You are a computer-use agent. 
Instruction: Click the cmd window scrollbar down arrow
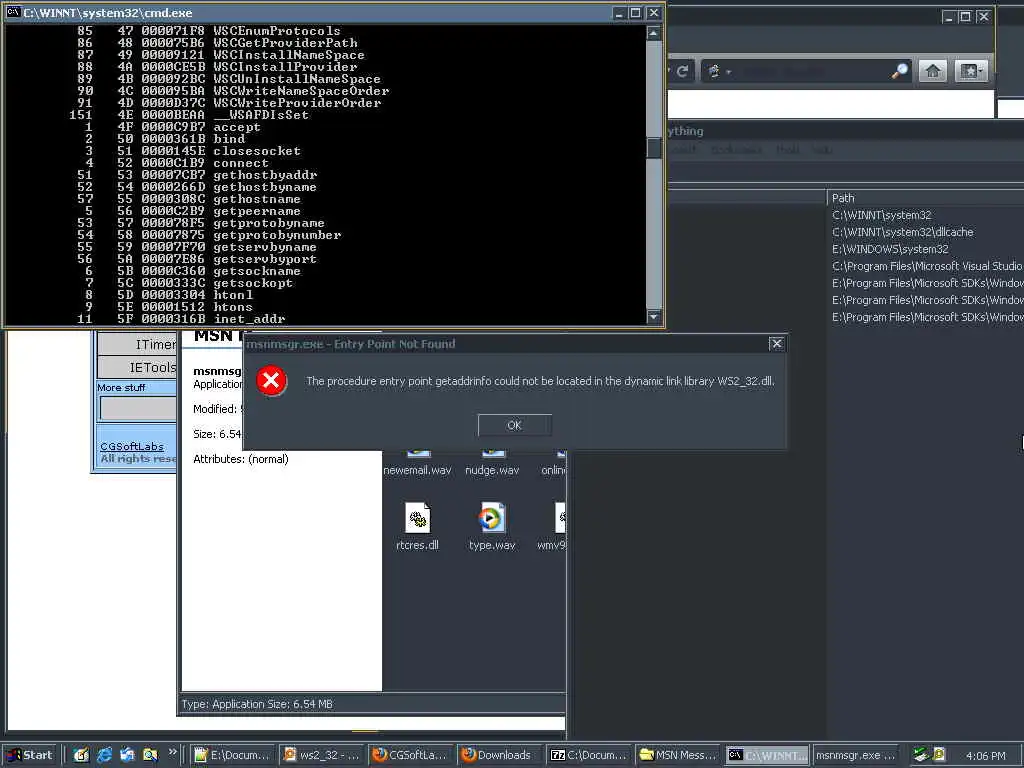(654, 317)
